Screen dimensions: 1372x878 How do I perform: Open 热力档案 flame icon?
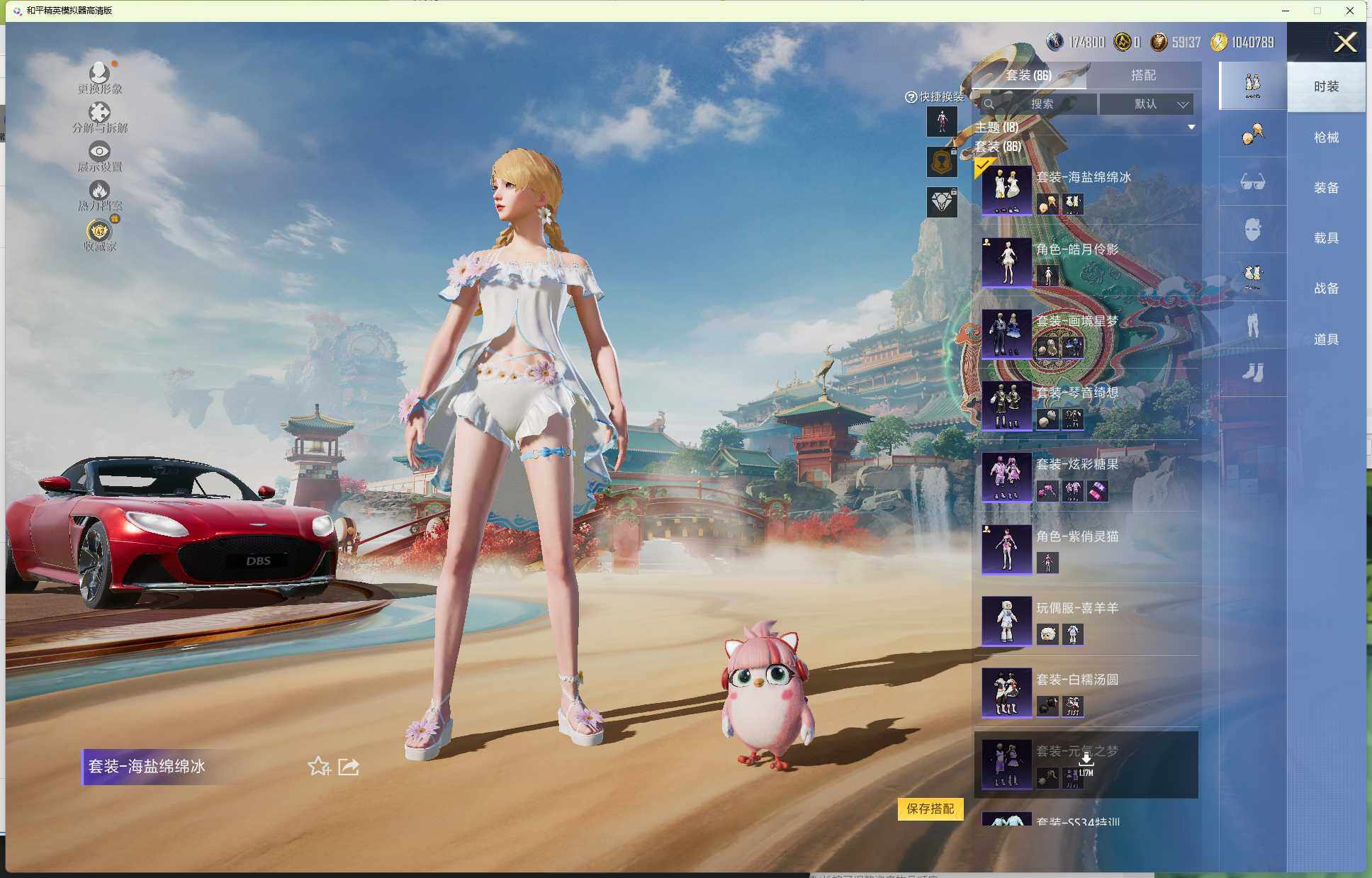[99, 191]
